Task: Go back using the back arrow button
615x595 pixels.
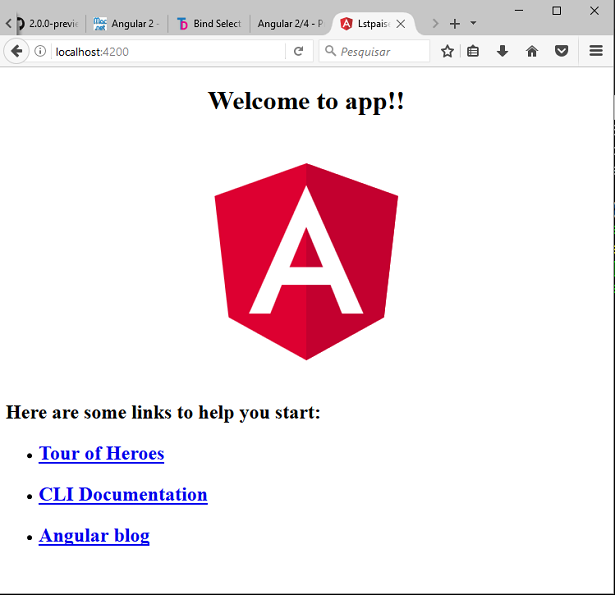Action: (16, 51)
